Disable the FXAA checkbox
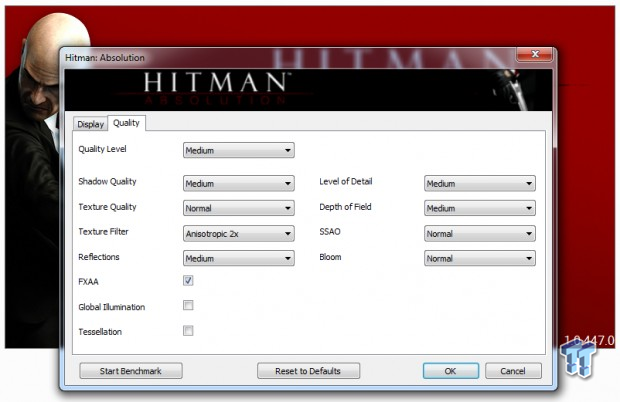620x402 pixels. coord(188,281)
